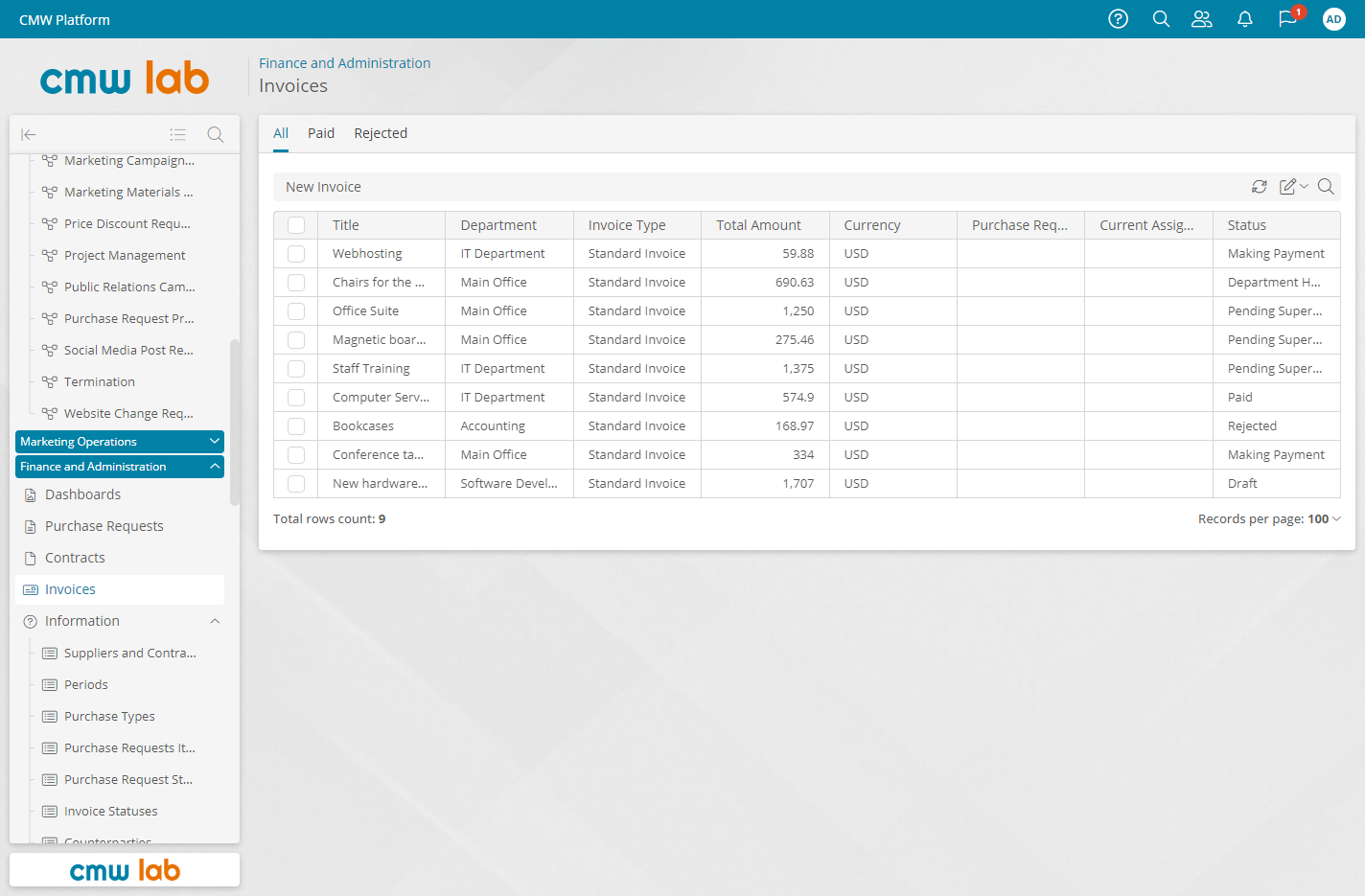Open Website Change Request item

[129, 414]
